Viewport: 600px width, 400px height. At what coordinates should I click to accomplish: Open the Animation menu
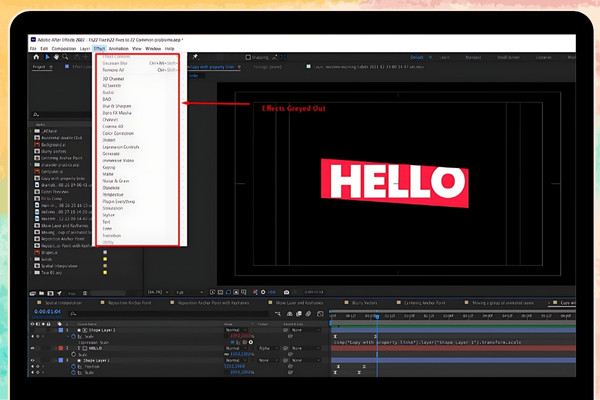tap(119, 49)
